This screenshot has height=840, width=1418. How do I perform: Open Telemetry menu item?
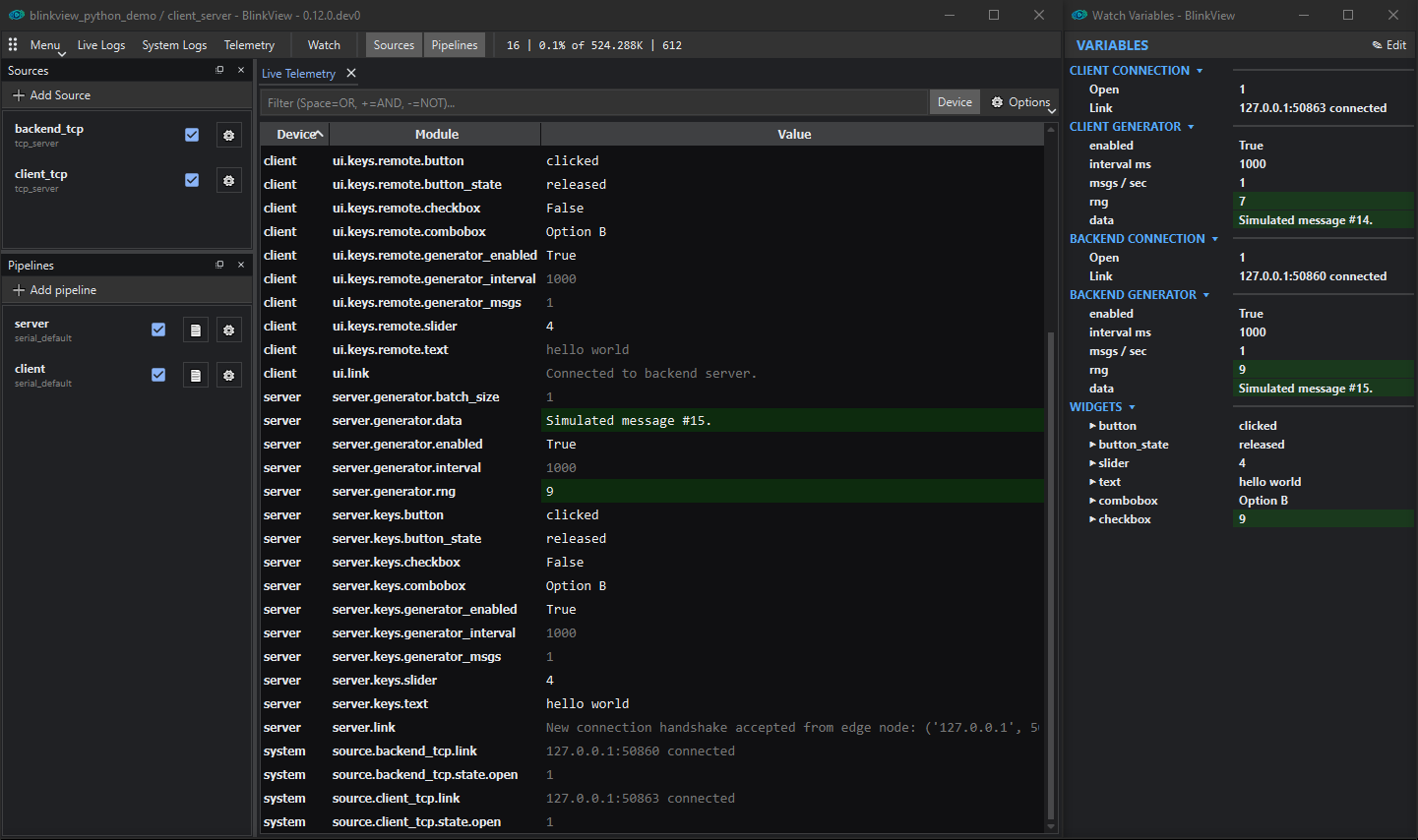point(249,45)
